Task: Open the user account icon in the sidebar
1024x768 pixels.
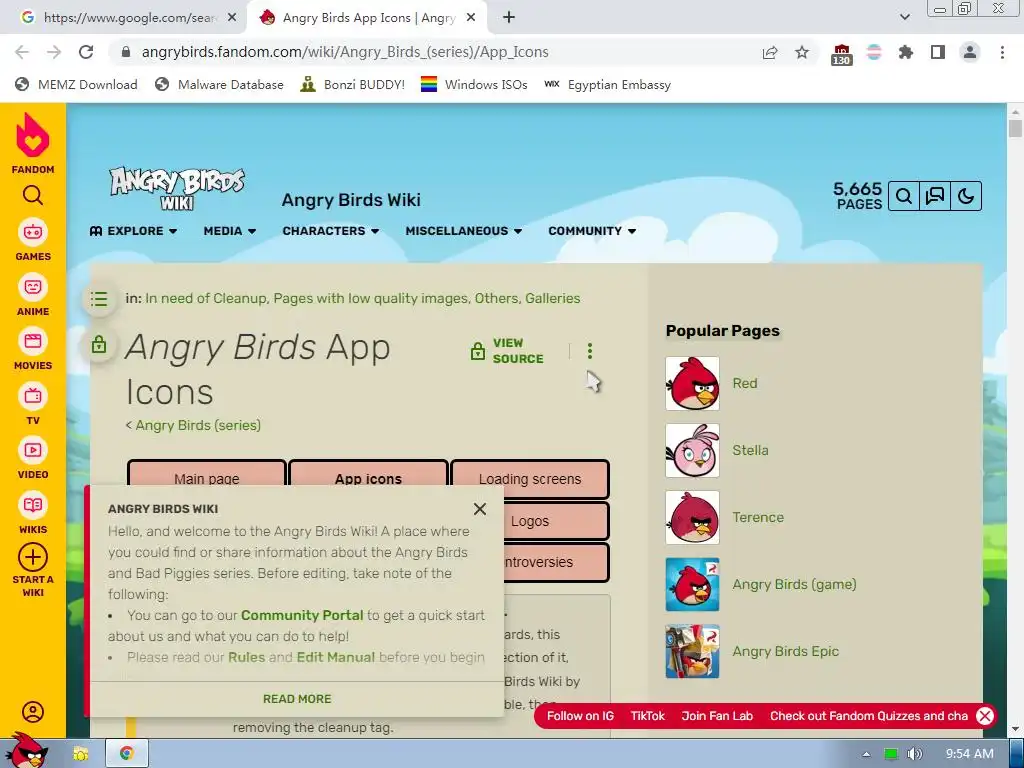Action: coord(33,711)
